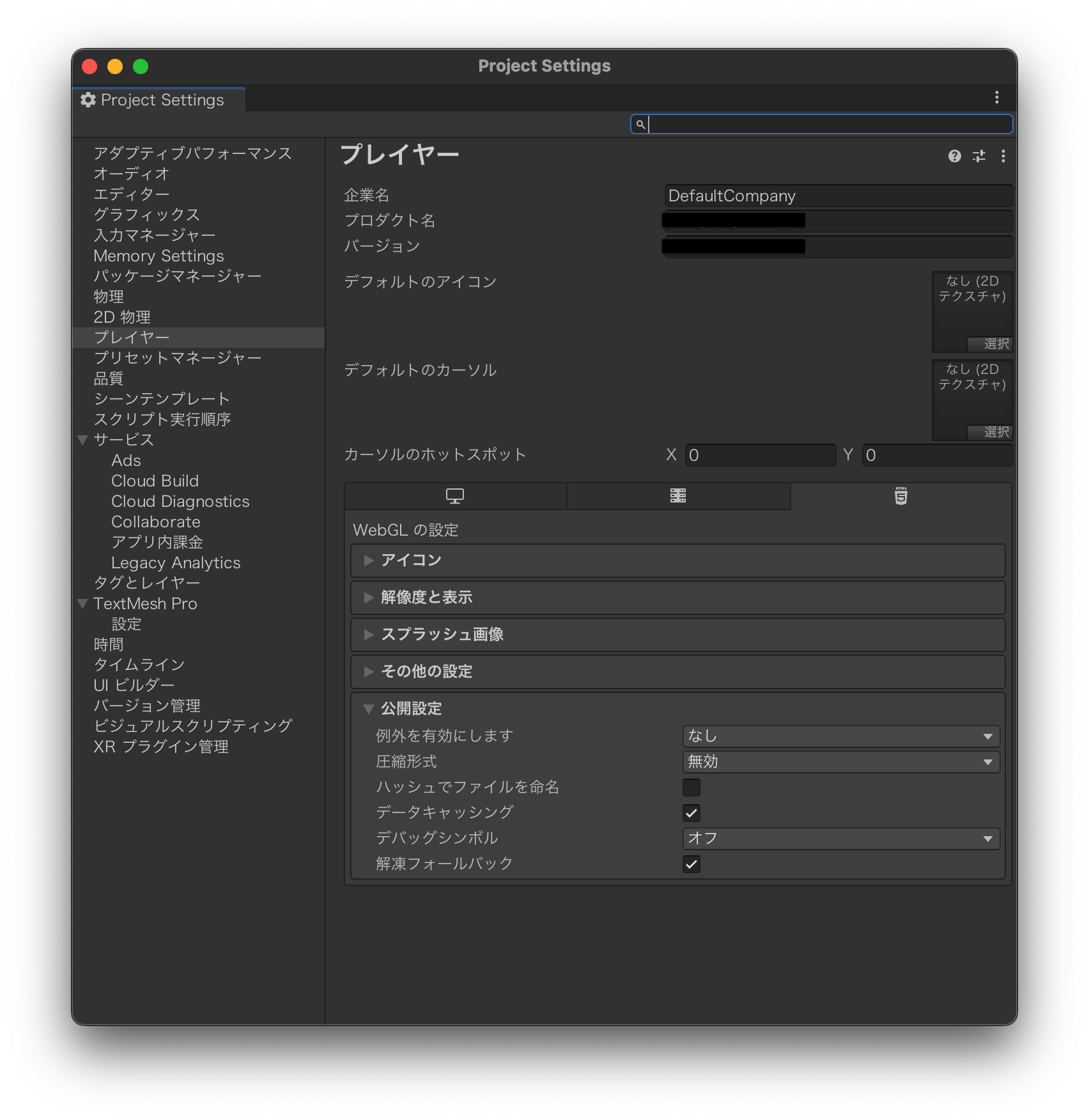Open the preset selector sliders icon

[x=979, y=156]
